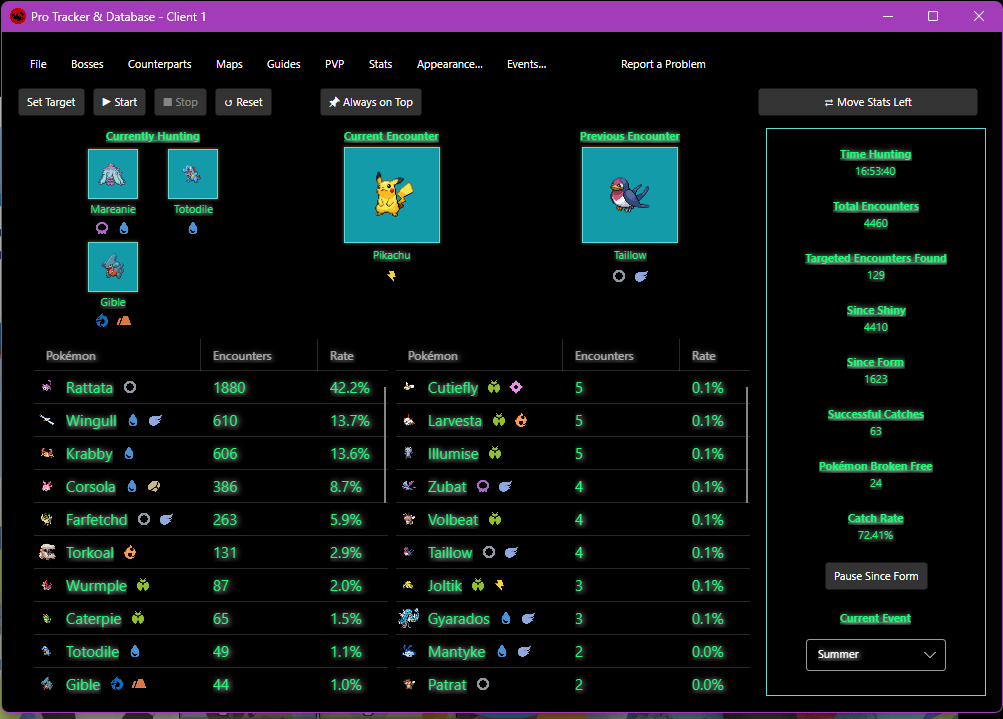Click the Mareanie sprite under Currently Hunting

click(113, 174)
